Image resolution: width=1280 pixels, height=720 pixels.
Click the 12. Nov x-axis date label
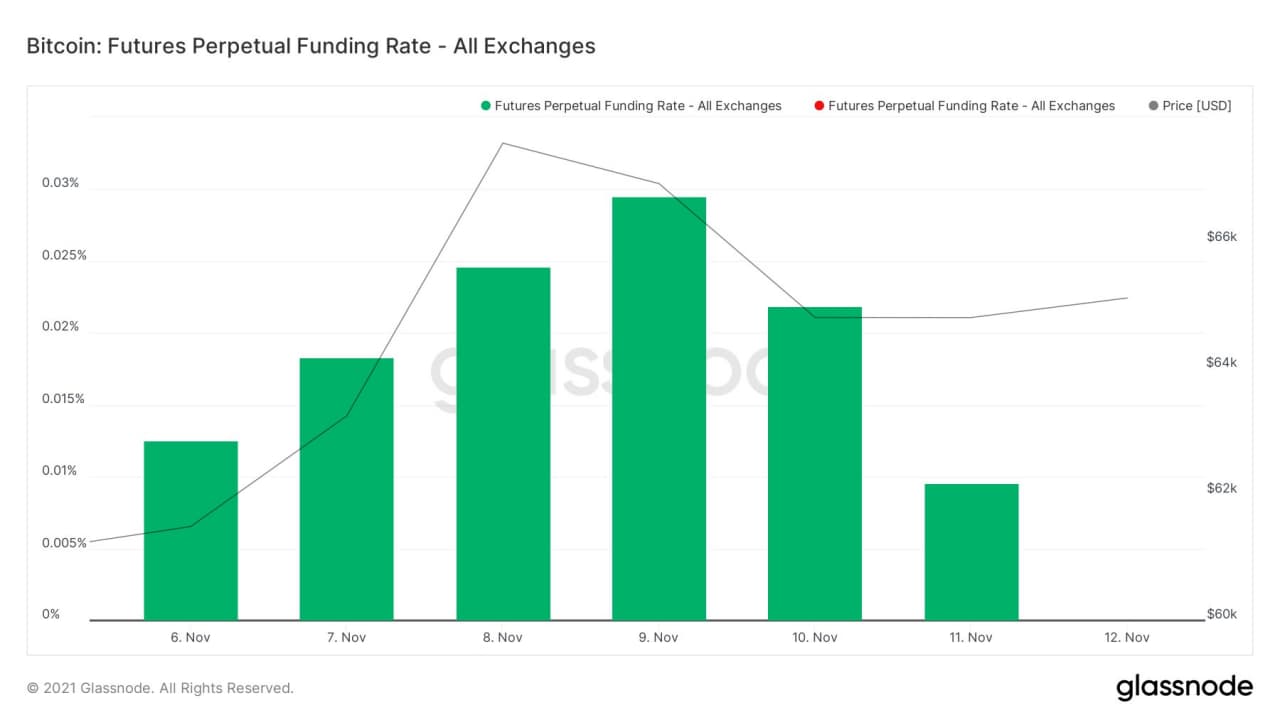1127,637
